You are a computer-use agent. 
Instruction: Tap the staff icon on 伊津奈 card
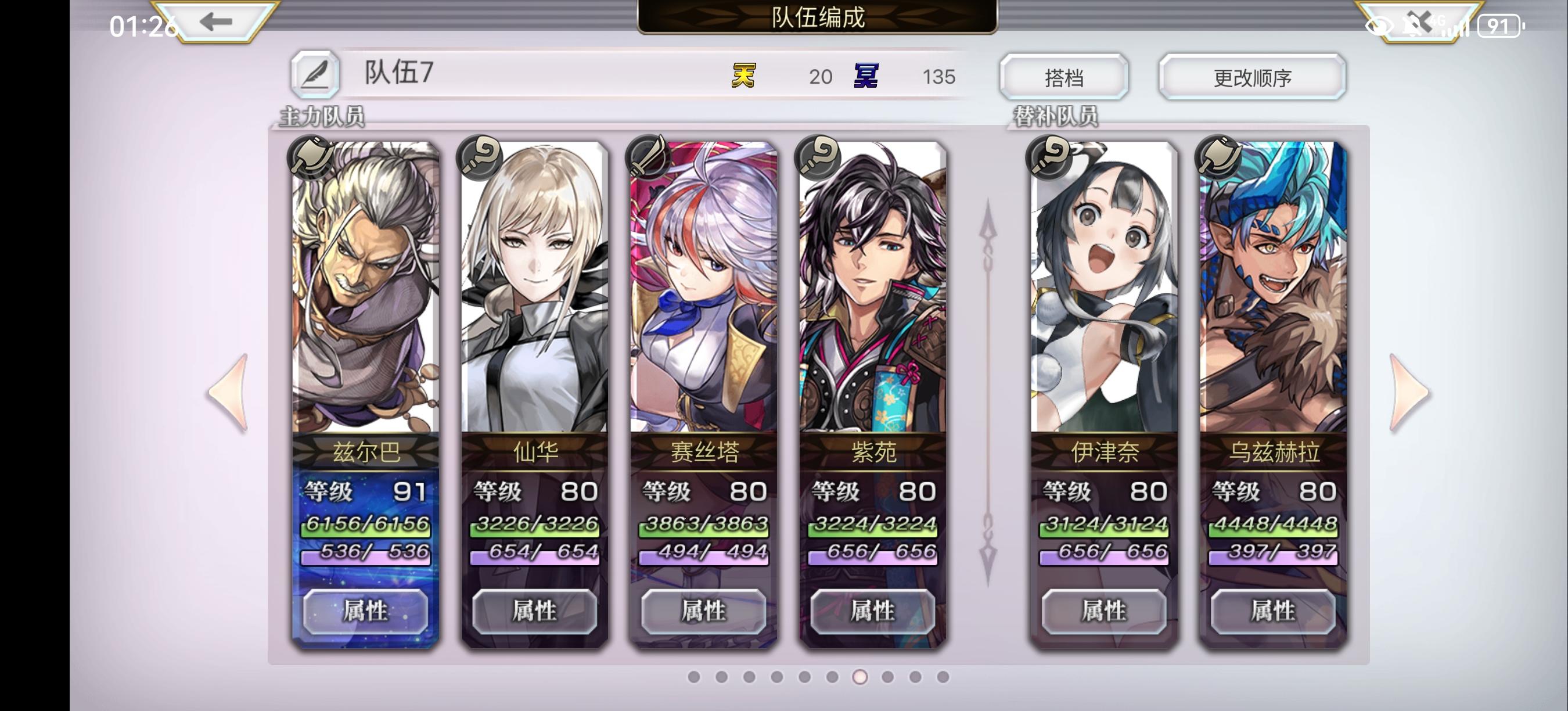click(x=1049, y=156)
